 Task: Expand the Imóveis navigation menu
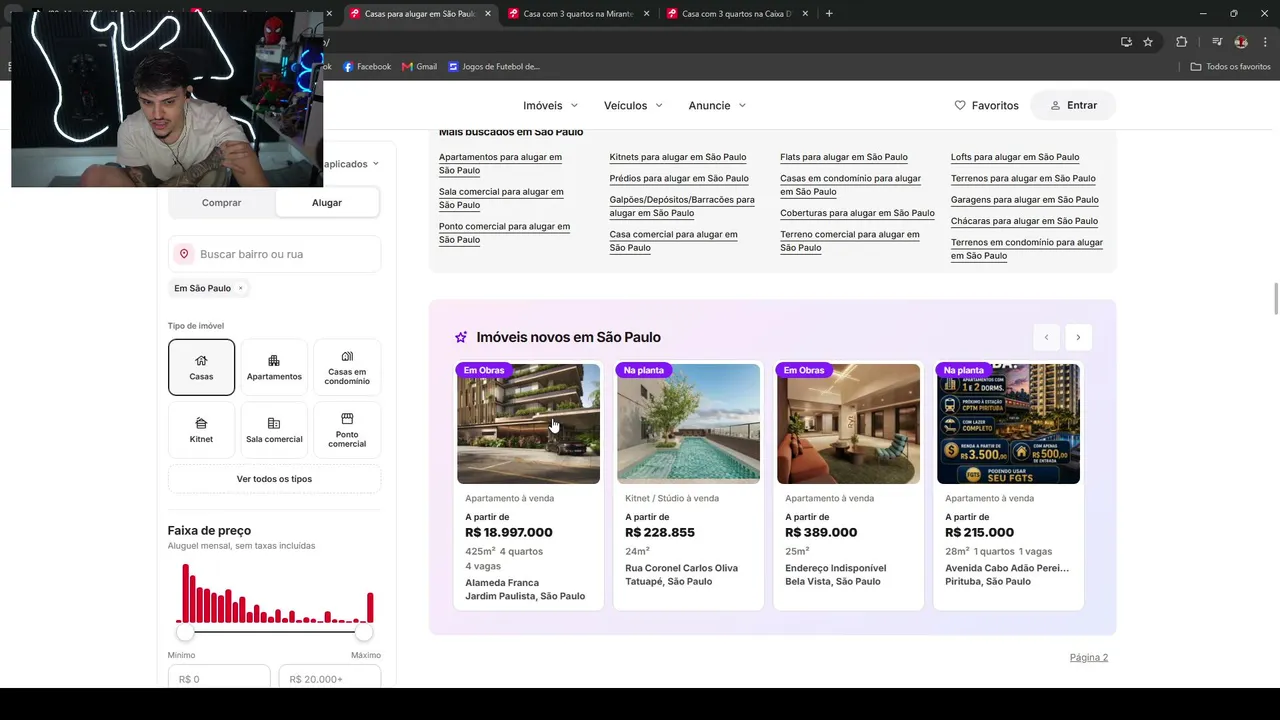click(x=550, y=105)
